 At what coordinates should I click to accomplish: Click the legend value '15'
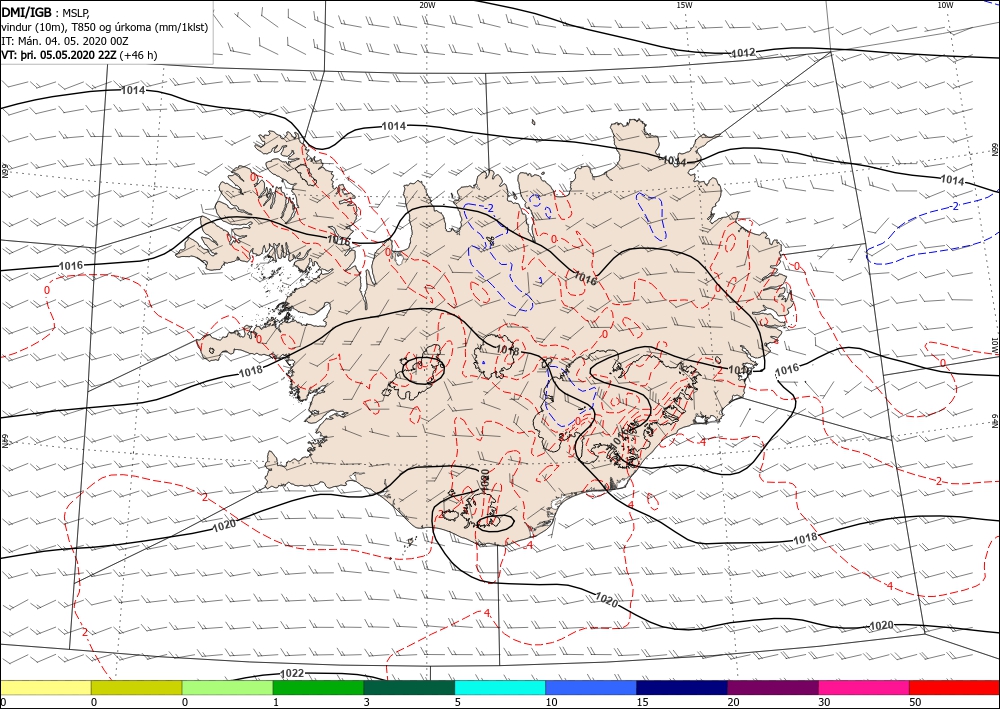point(642,703)
